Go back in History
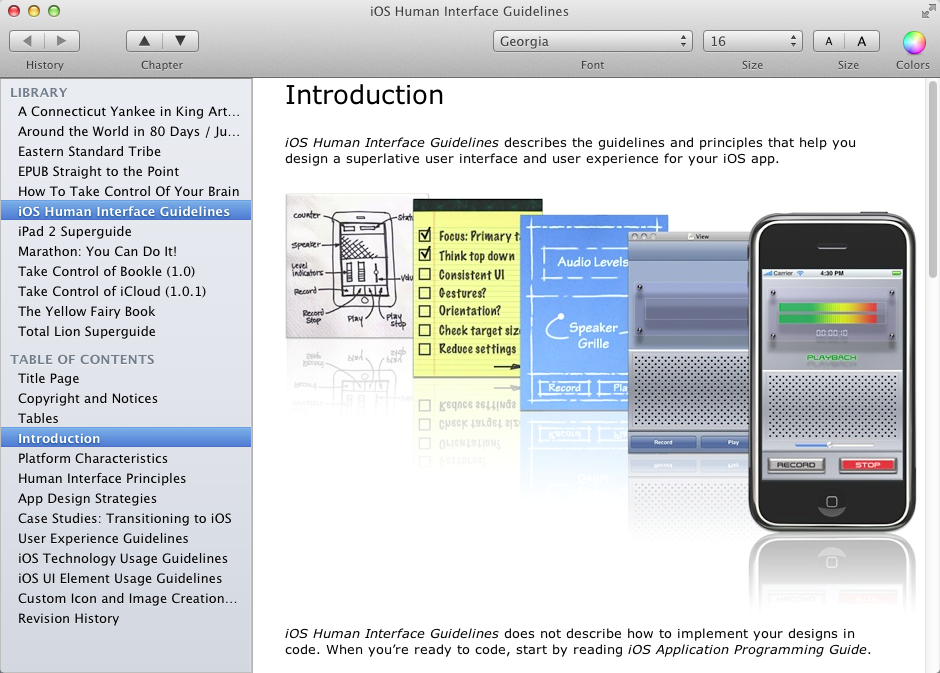 (x=27, y=41)
